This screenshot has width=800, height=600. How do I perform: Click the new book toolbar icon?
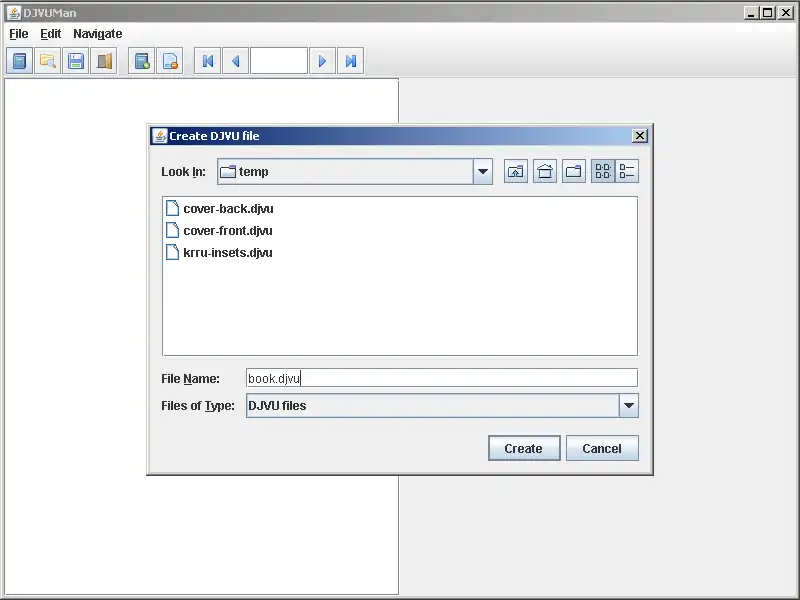[19, 61]
